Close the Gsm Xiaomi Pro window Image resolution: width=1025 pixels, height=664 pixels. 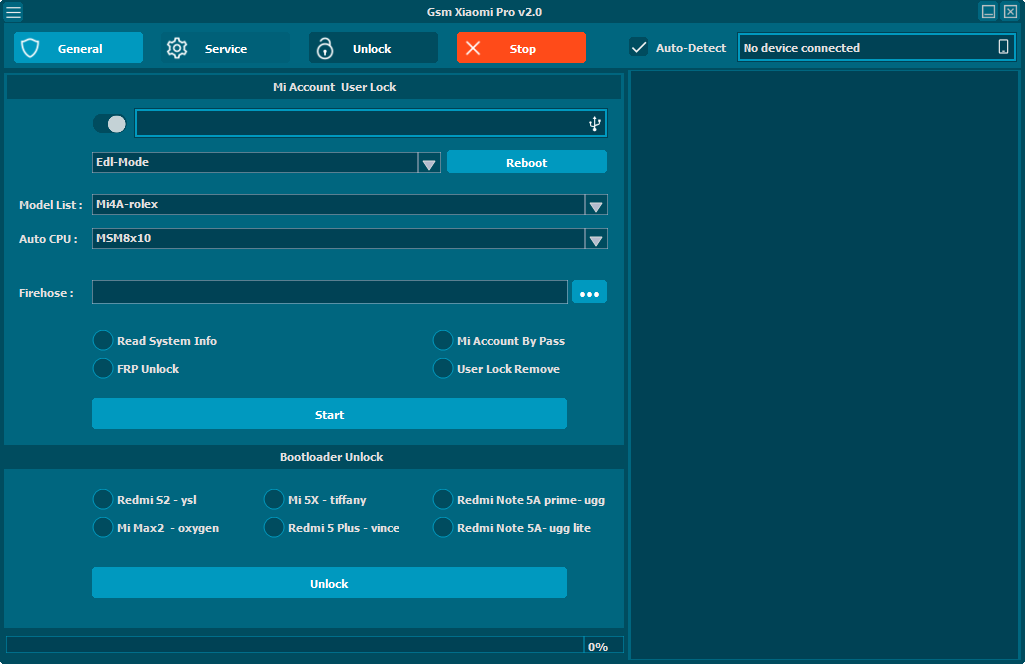1011,11
